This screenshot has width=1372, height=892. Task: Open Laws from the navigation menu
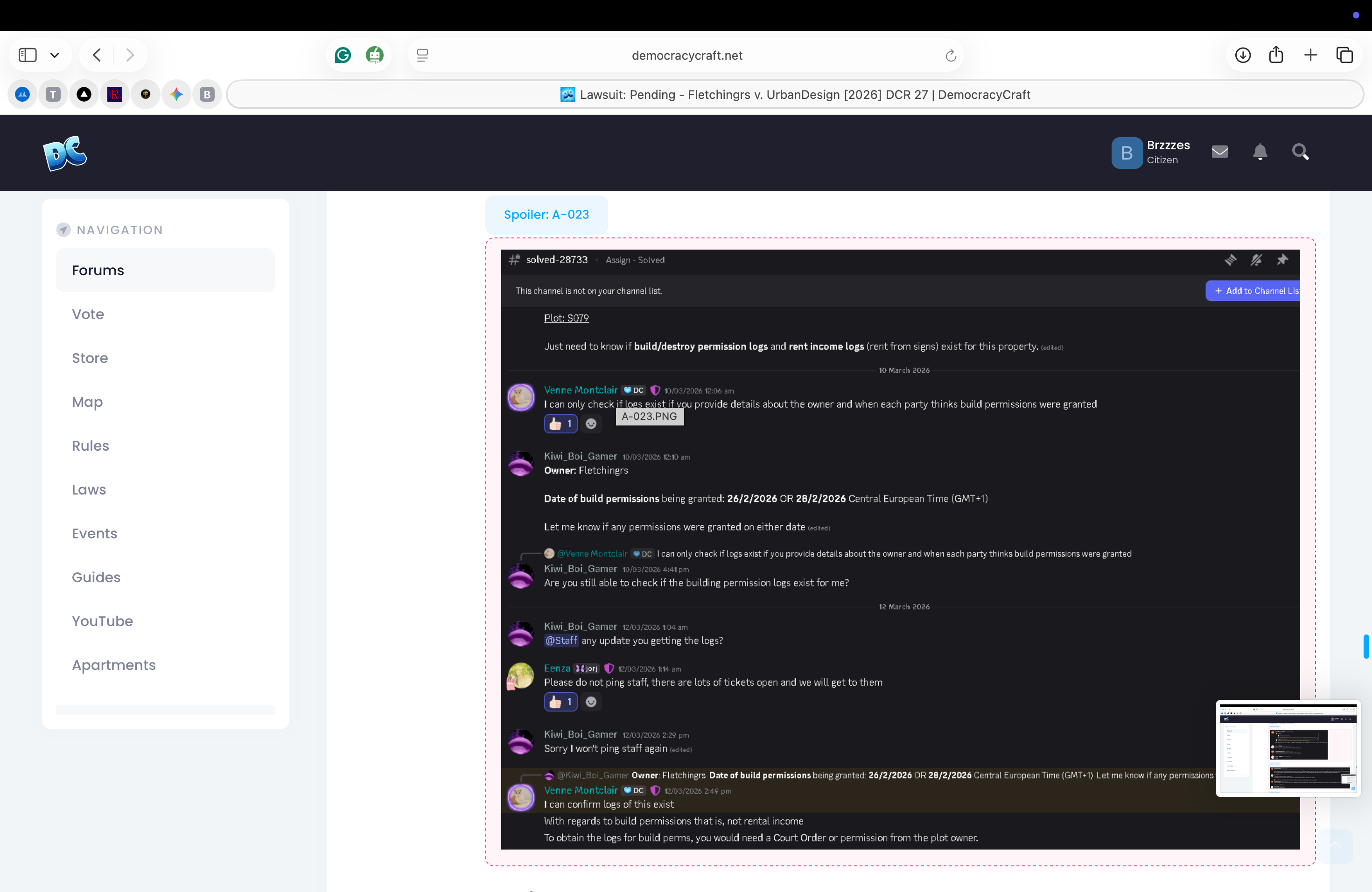(89, 489)
